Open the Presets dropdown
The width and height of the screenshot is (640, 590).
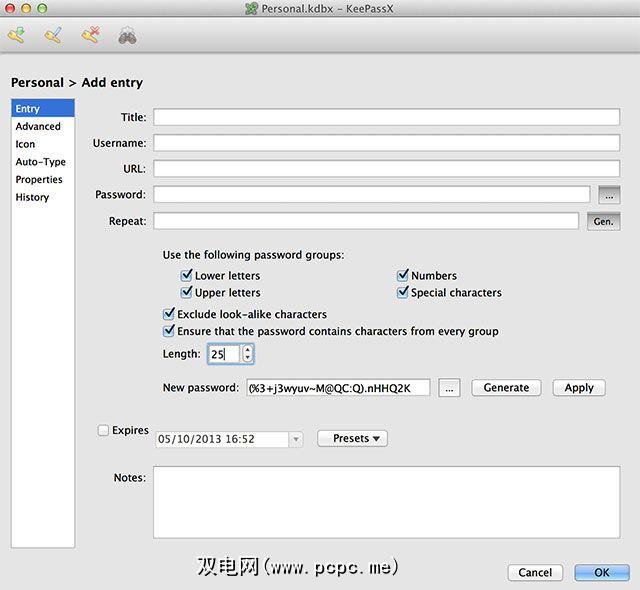(x=352, y=439)
